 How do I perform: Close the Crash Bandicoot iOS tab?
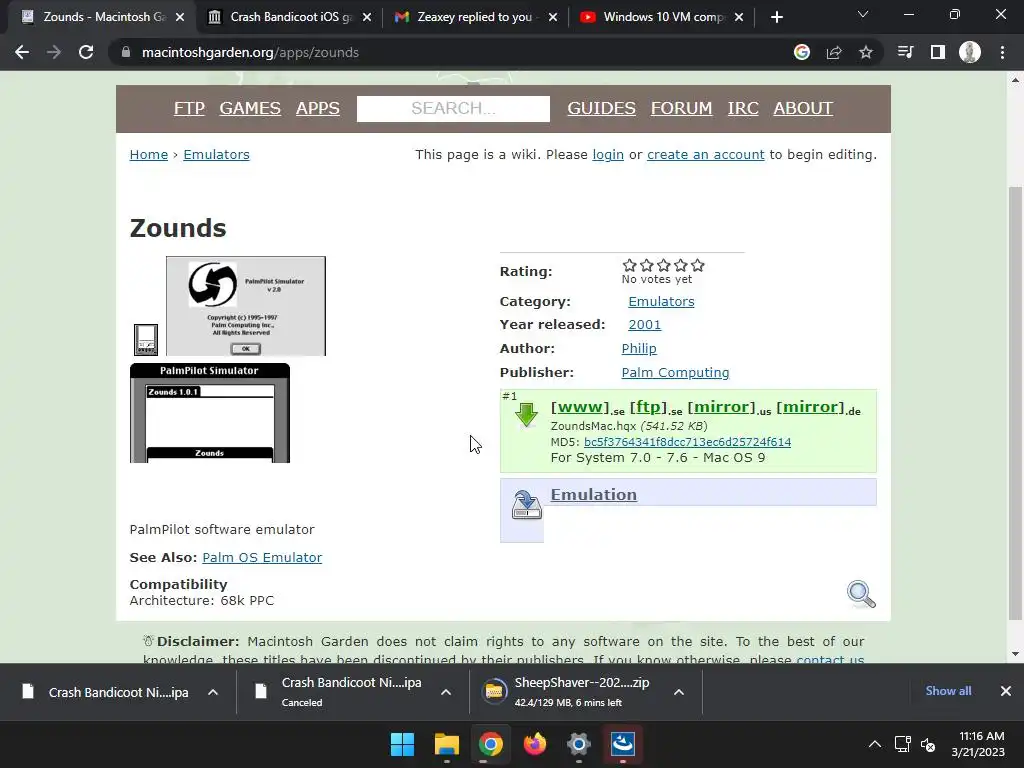[367, 17]
